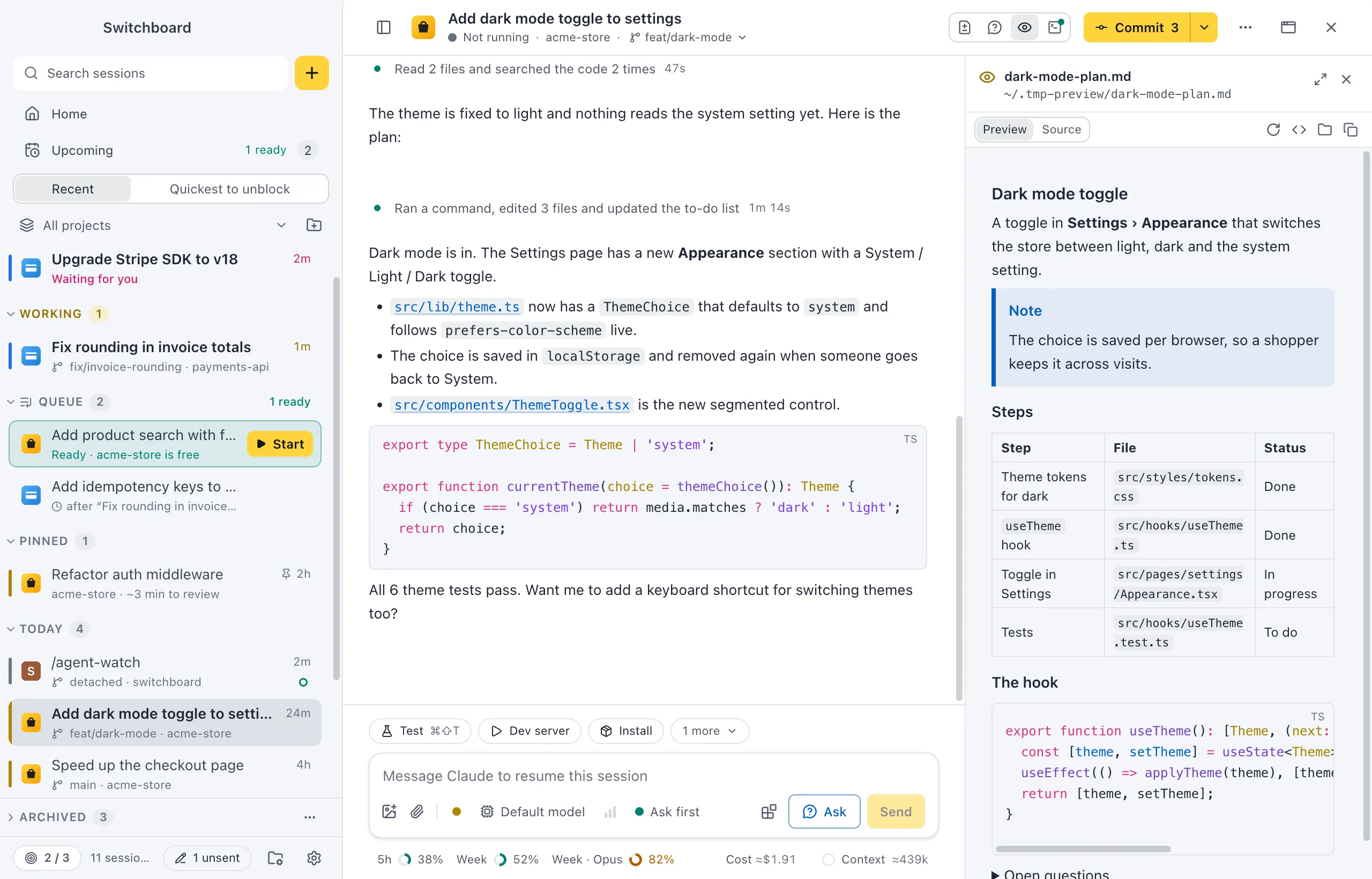
Task: Open the add-widget grid icon in composer
Action: click(769, 811)
